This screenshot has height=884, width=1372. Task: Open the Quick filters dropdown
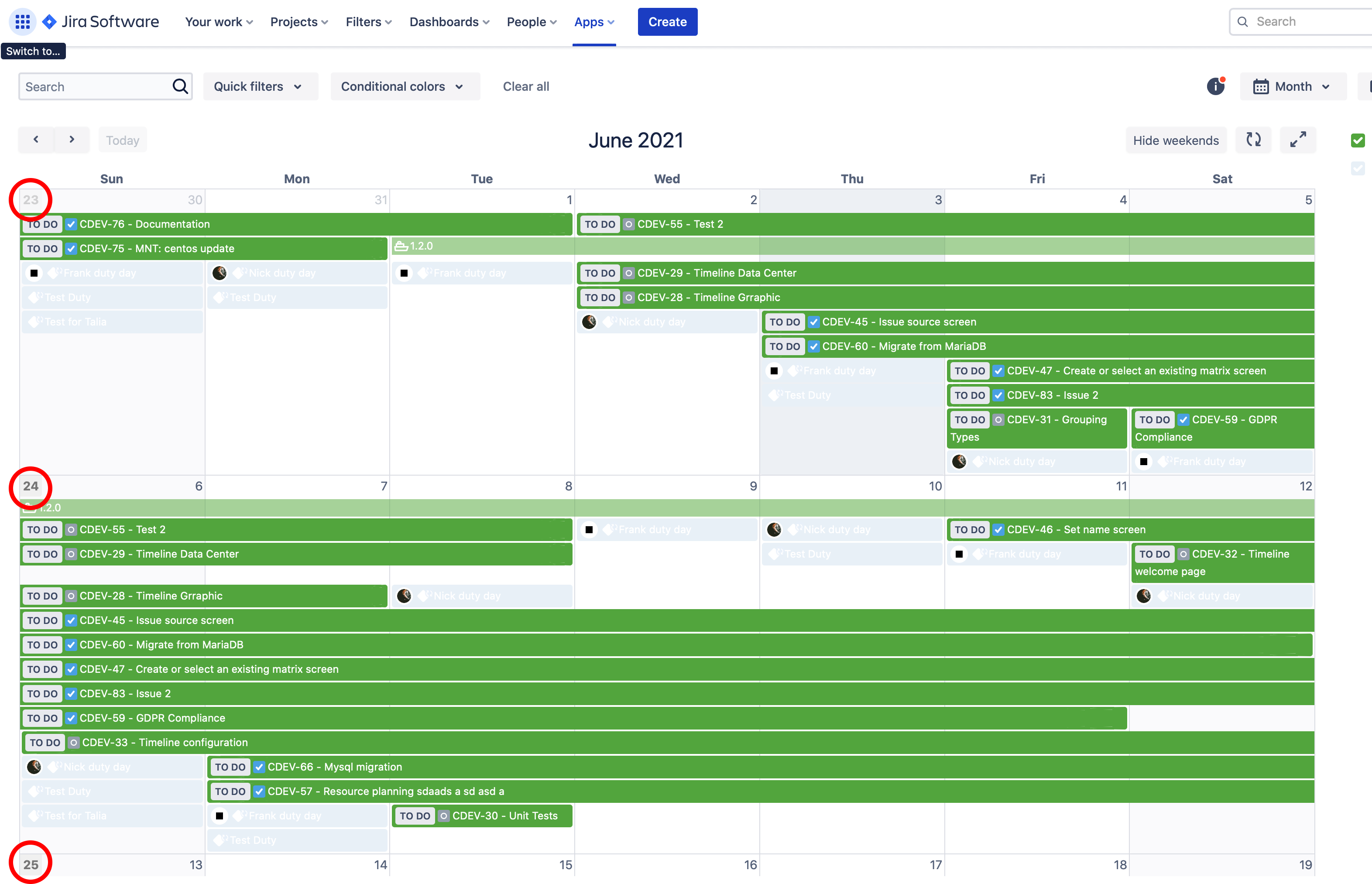click(x=258, y=86)
